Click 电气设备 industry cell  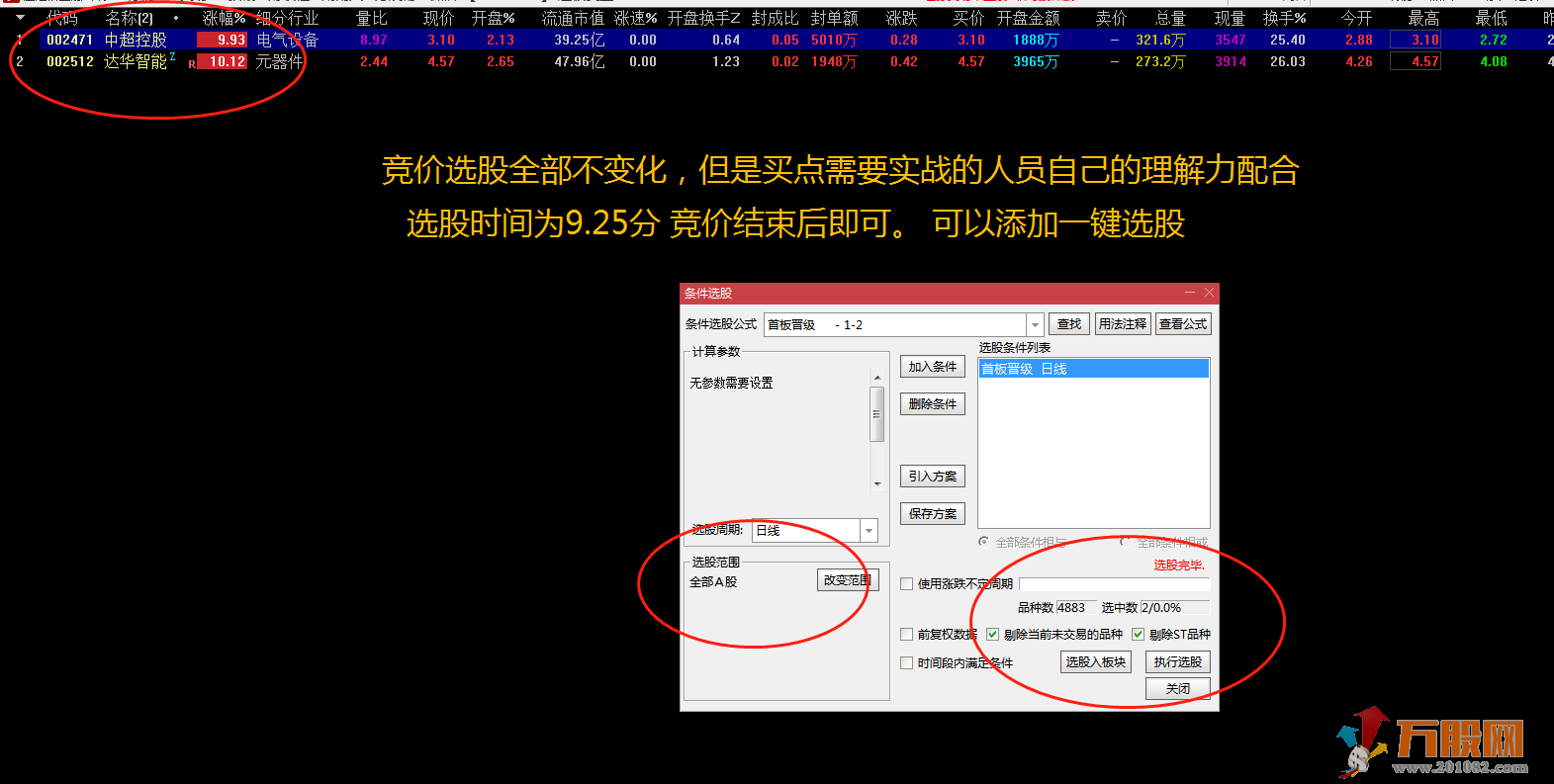point(287,40)
